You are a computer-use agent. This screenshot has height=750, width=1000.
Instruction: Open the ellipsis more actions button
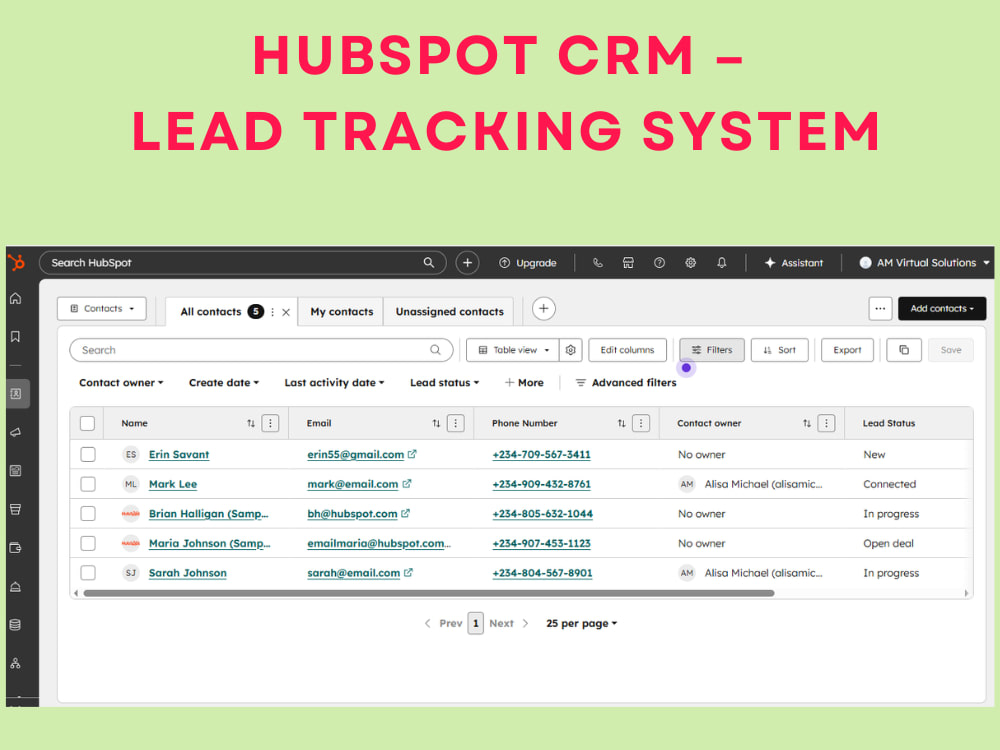pos(880,309)
